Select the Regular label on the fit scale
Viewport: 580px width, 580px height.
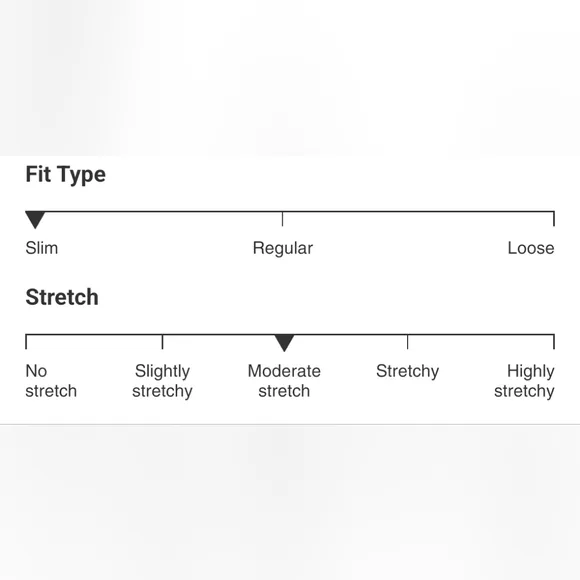point(283,248)
